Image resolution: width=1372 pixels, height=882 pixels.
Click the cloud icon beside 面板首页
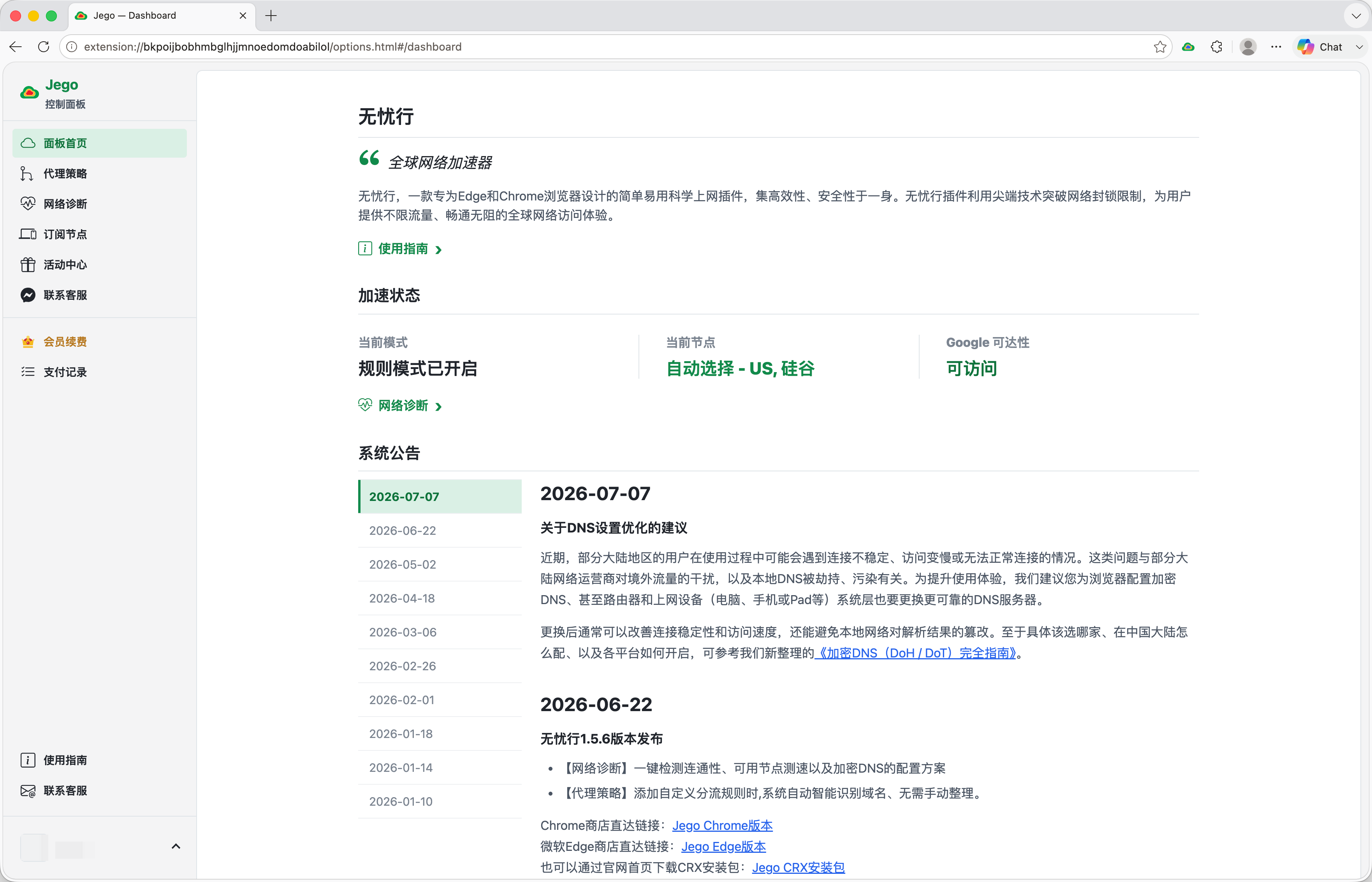tap(28, 143)
